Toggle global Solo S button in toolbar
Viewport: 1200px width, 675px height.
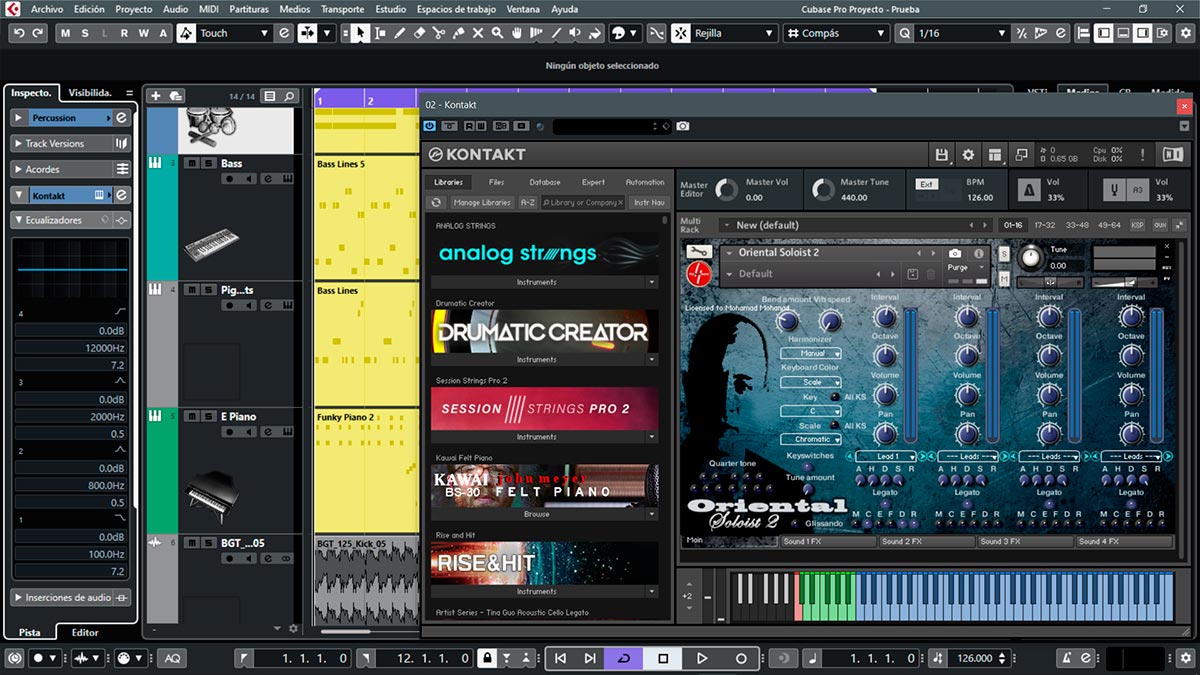click(86, 33)
